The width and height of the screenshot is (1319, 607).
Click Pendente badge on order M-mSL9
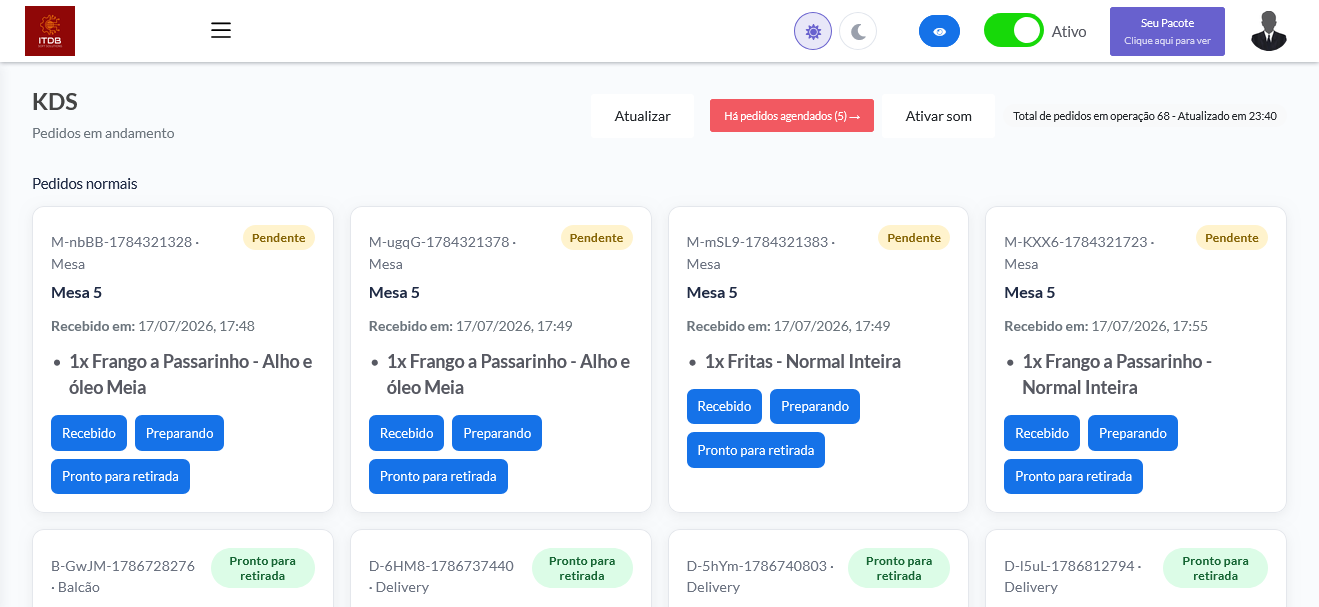coord(914,238)
